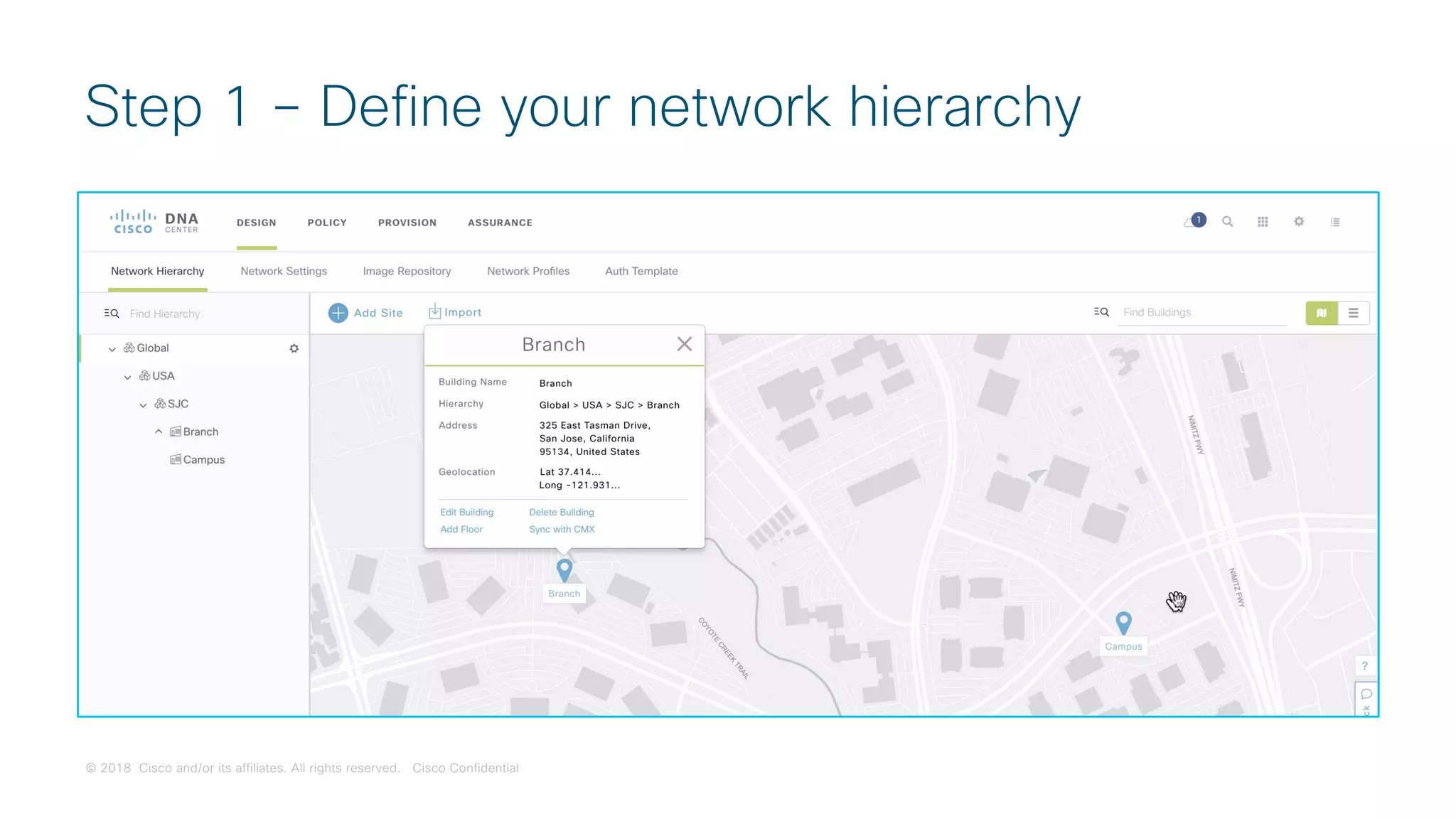Select Campus in the hierarchy tree
1456x819 pixels.
coord(204,459)
